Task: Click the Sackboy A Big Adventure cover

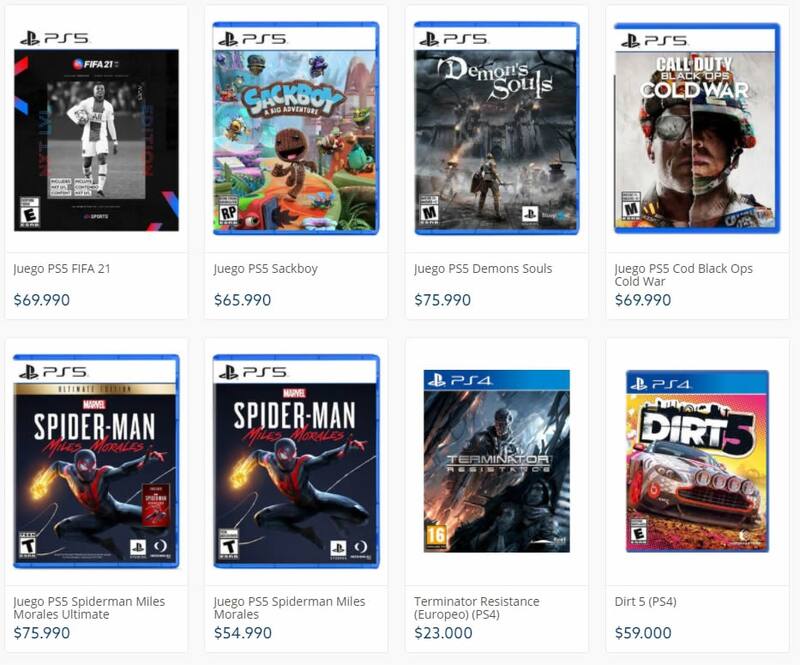Action: pyautogui.click(x=296, y=128)
